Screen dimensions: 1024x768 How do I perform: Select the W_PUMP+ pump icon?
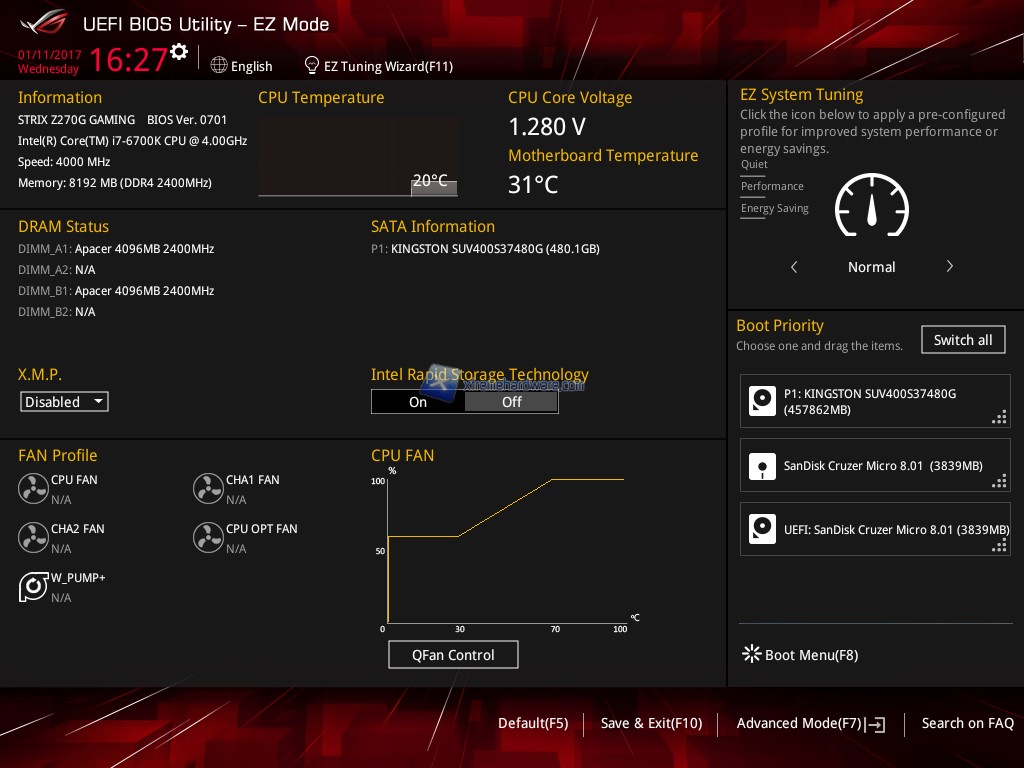click(33, 586)
